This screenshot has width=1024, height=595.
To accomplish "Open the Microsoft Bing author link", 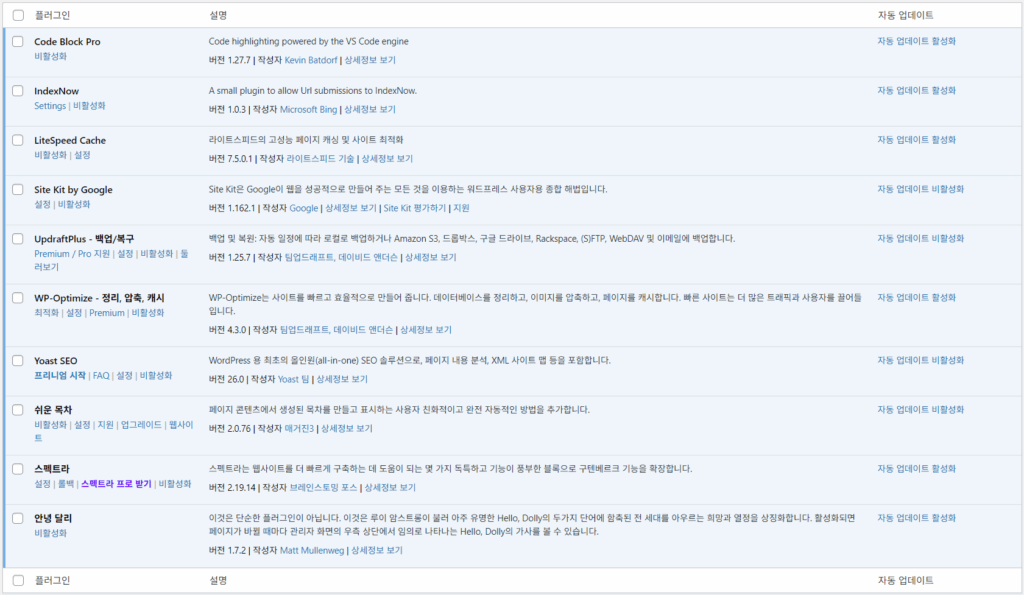I will pos(307,111).
